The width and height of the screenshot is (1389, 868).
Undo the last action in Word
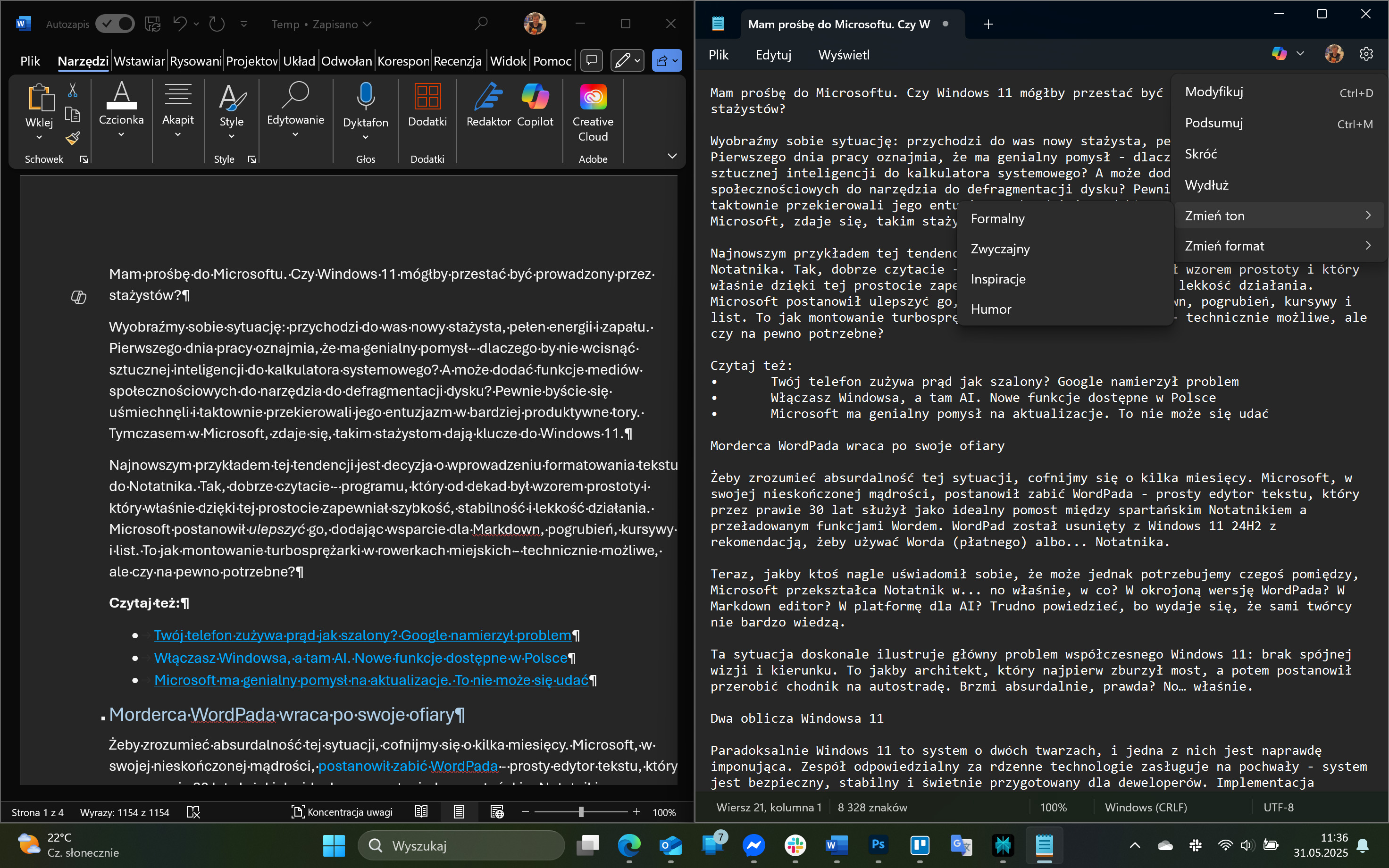(180, 24)
